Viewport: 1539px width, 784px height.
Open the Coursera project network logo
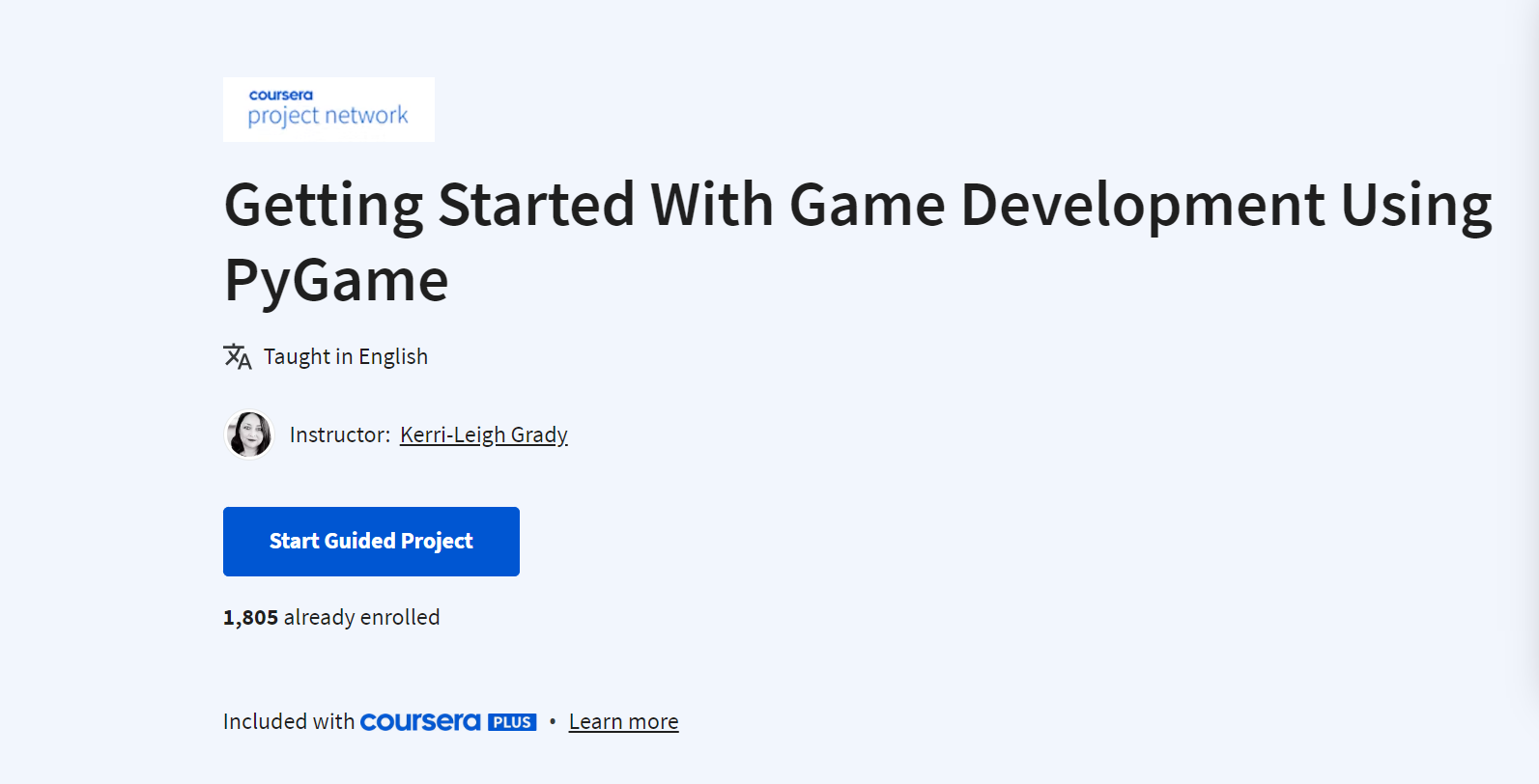coord(328,109)
